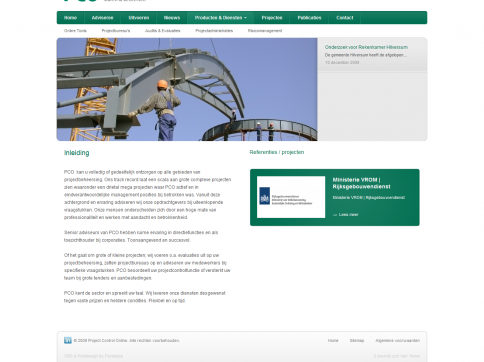The image size is (484, 362).
Task: Expand the Producten & Diensten dropdown
Action: click(x=220, y=18)
